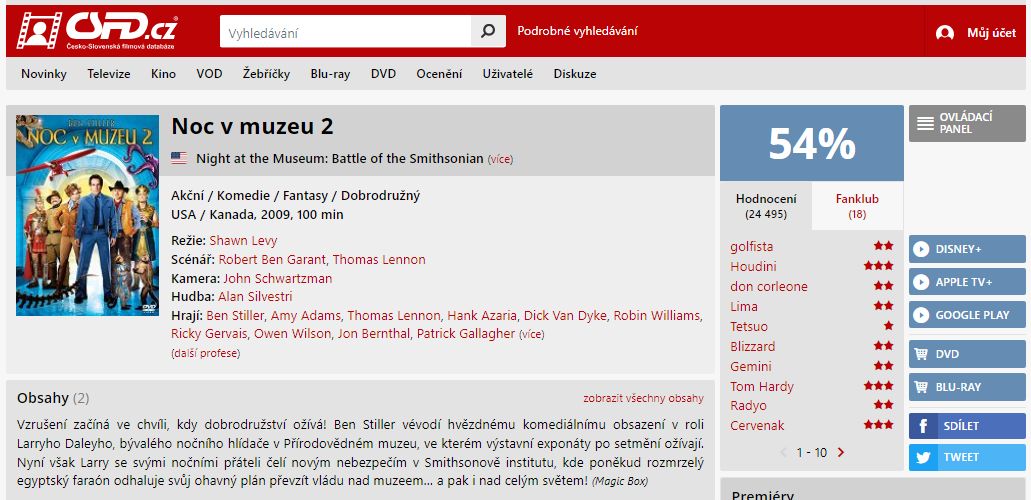The height and width of the screenshot is (500, 1031).
Task: Open user Blizzard's profile
Action: click(752, 346)
